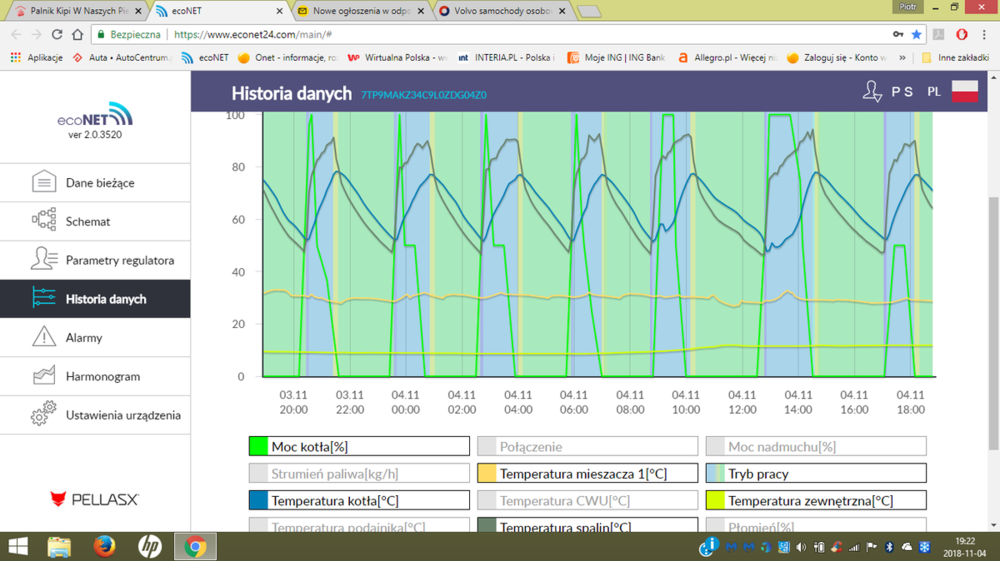Click the Temperatura kotła blue color swatch

[x=258, y=501]
